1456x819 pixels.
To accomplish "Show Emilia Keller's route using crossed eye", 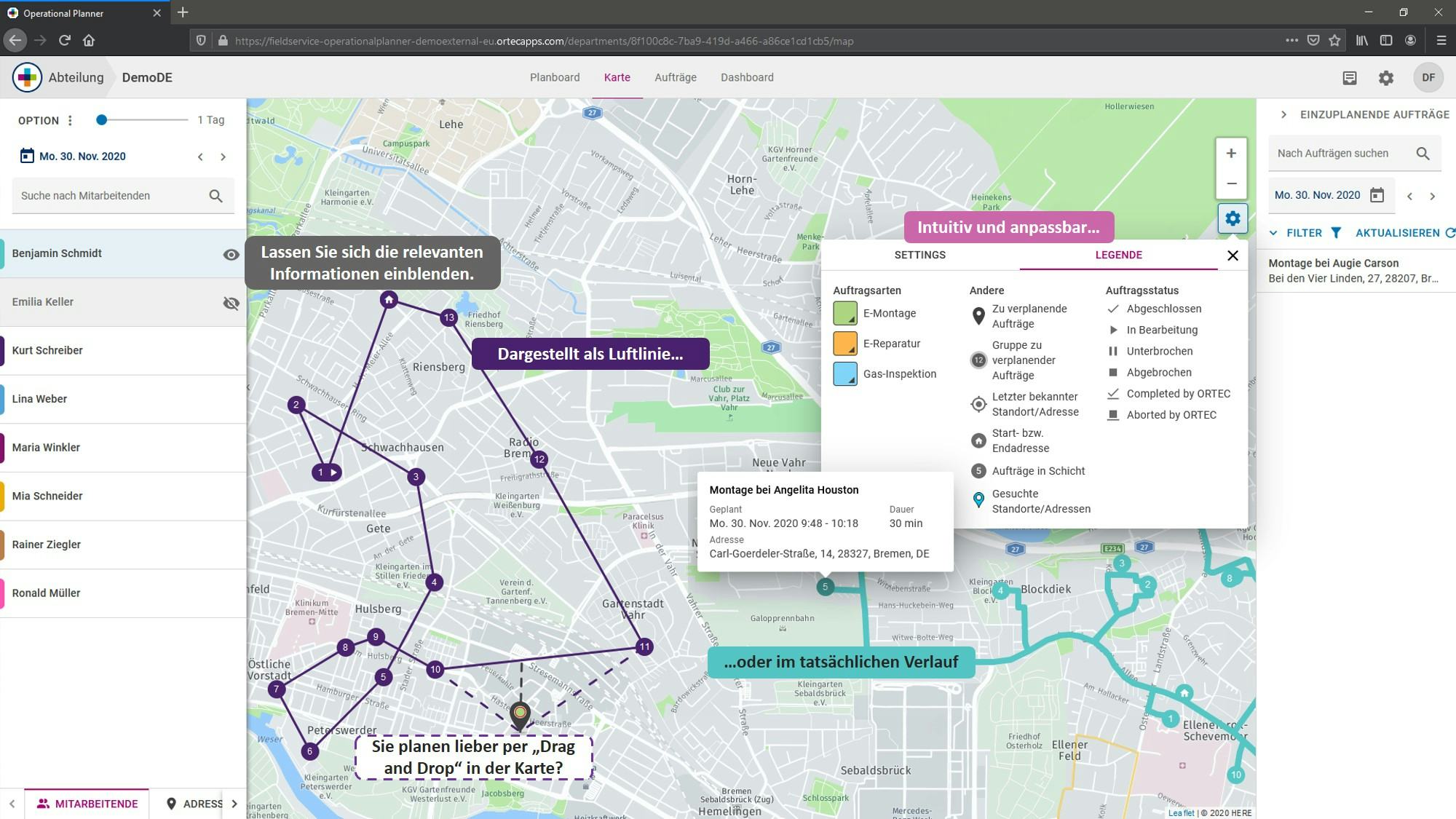I will click(x=231, y=303).
